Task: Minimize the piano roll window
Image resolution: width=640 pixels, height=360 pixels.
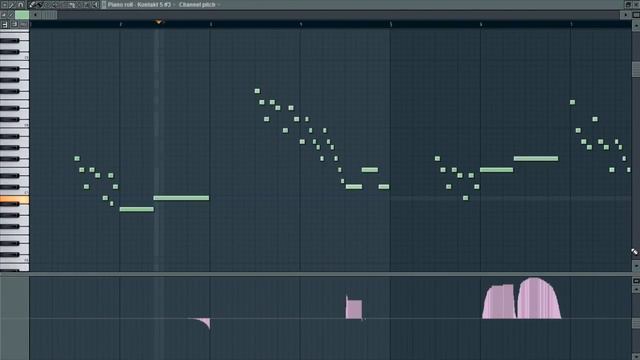Action: tap(628, 4)
